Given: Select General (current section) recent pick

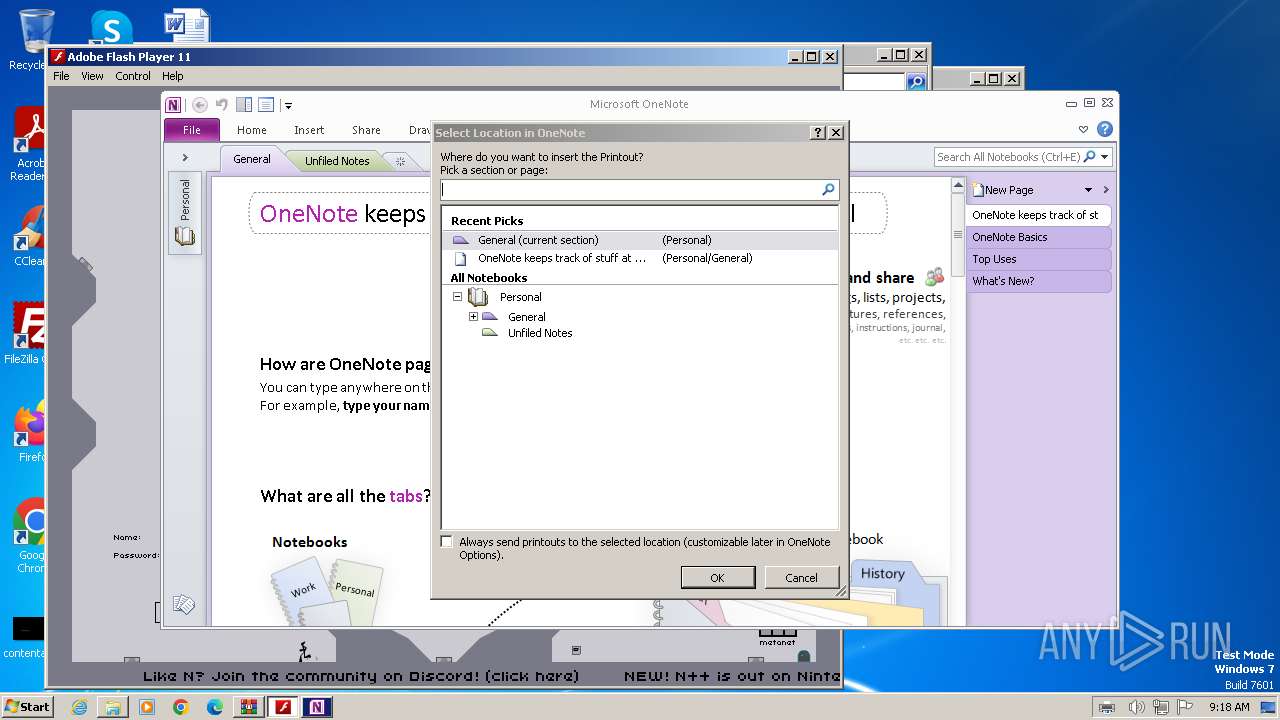Looking at the screenshot, I should [x=640, y=240].
